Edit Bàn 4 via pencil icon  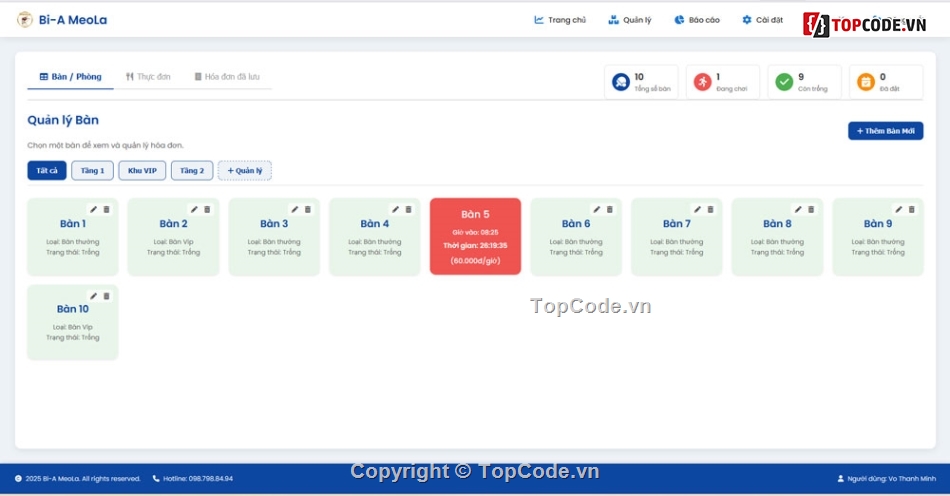point(395,210)
